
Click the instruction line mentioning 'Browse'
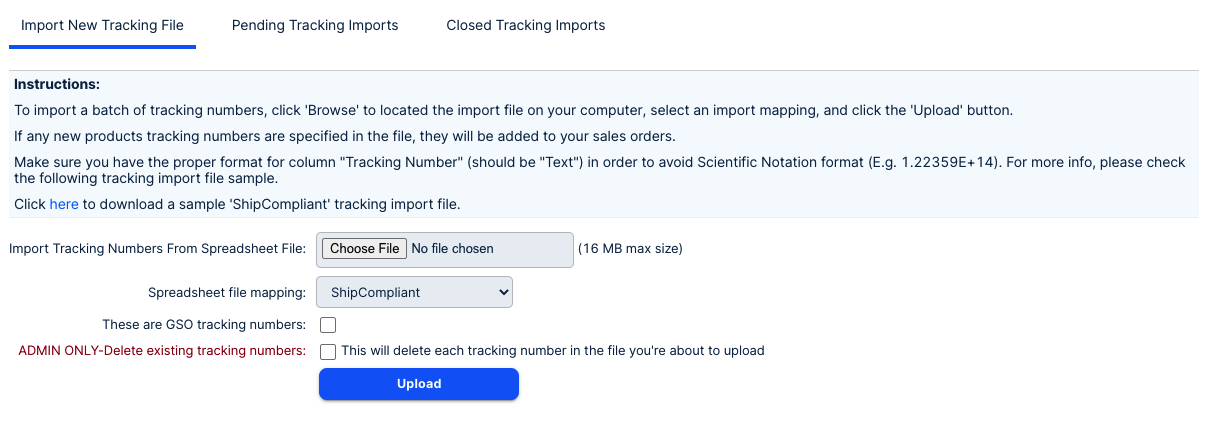coord(513,110)
